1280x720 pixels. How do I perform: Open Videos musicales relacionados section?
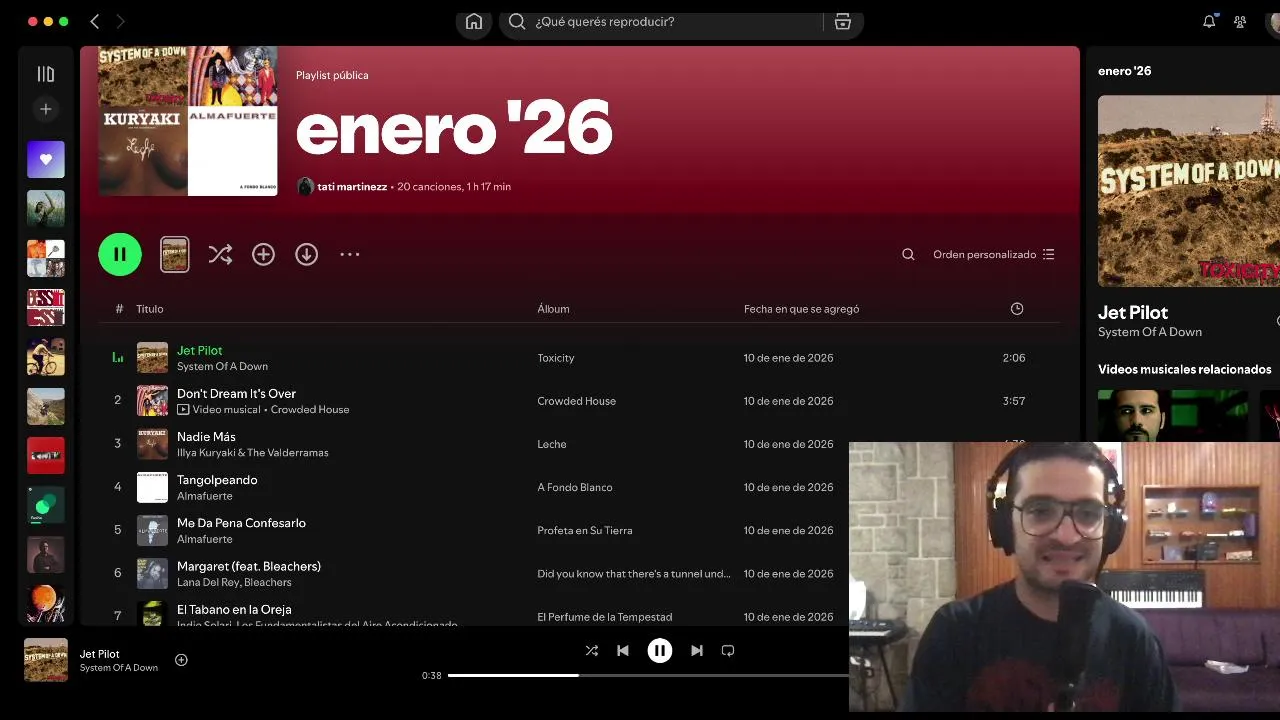(x=1185, y=370)
